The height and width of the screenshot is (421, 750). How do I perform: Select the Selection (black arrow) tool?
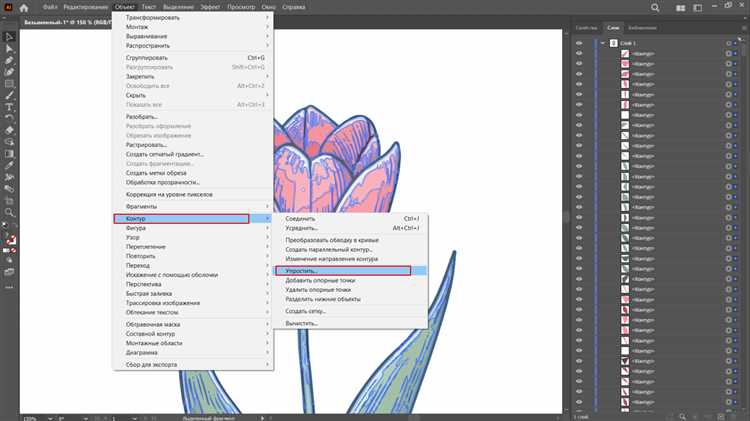click(x=9, y=37)
